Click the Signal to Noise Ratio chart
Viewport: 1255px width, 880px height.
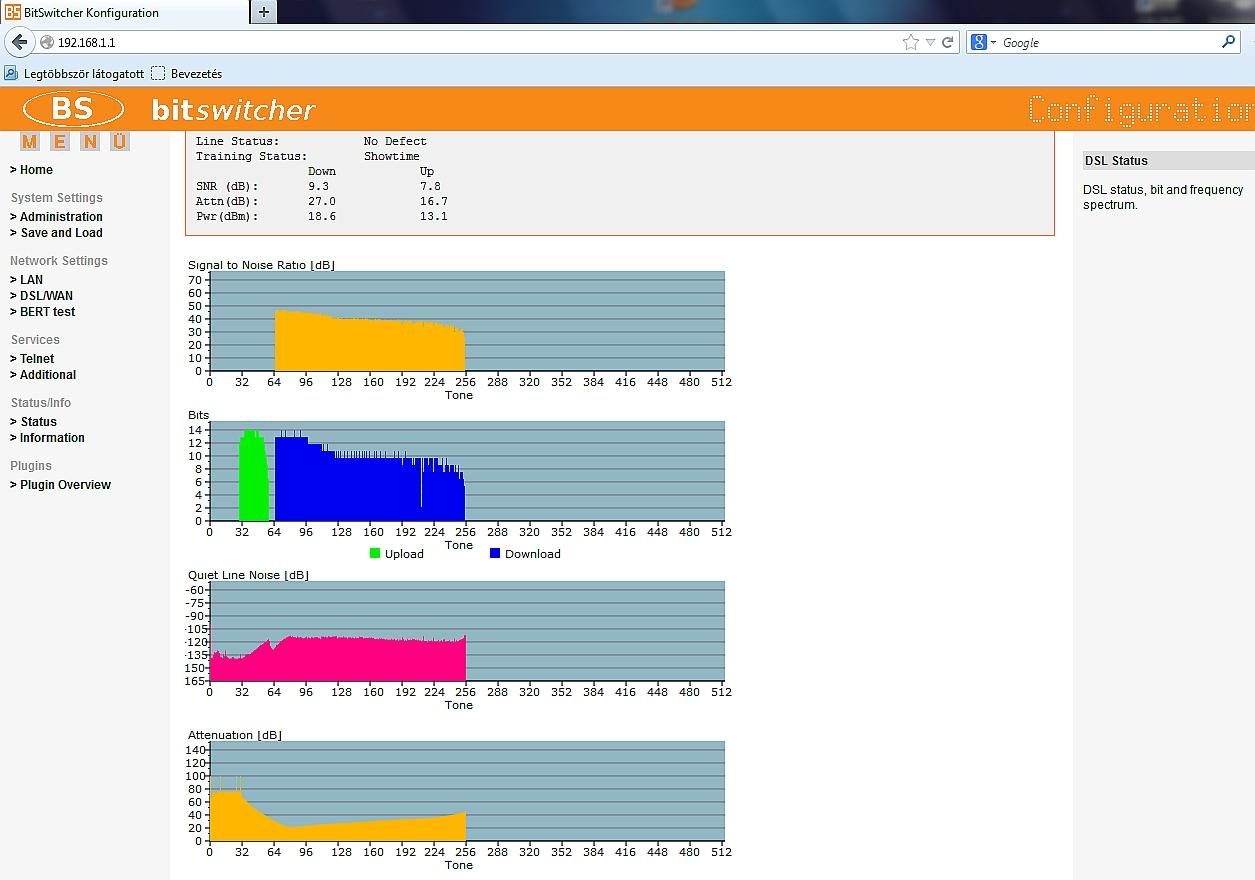point(467,321)
